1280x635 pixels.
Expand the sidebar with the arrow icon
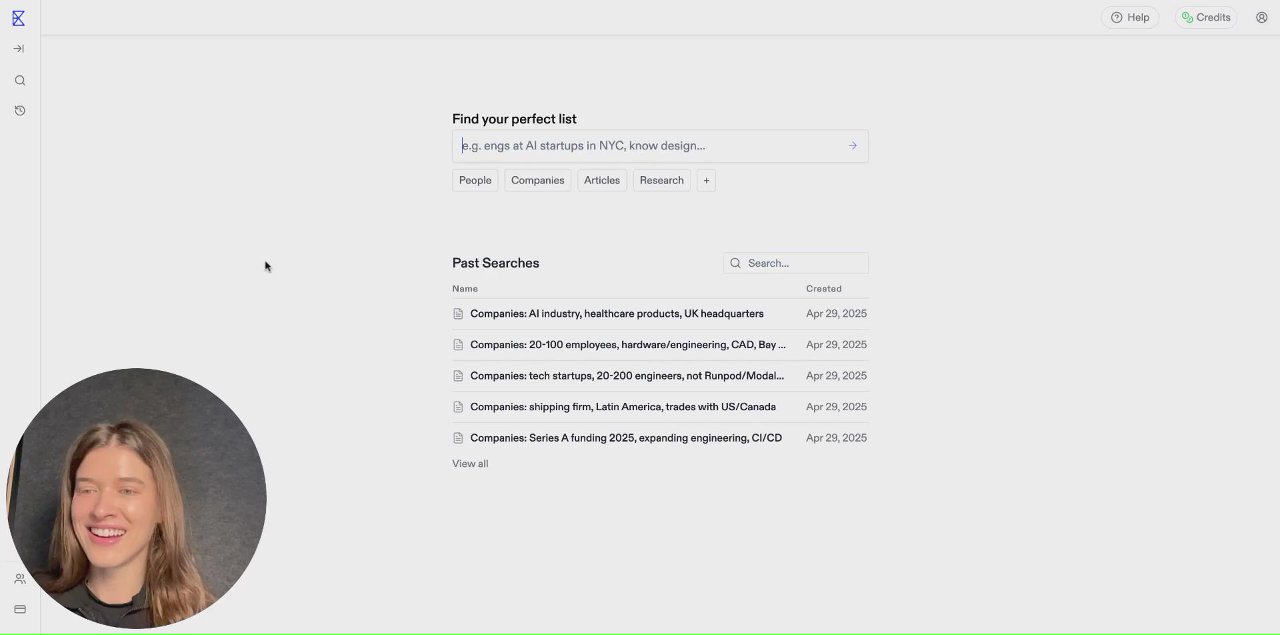[x=19, y=49]
